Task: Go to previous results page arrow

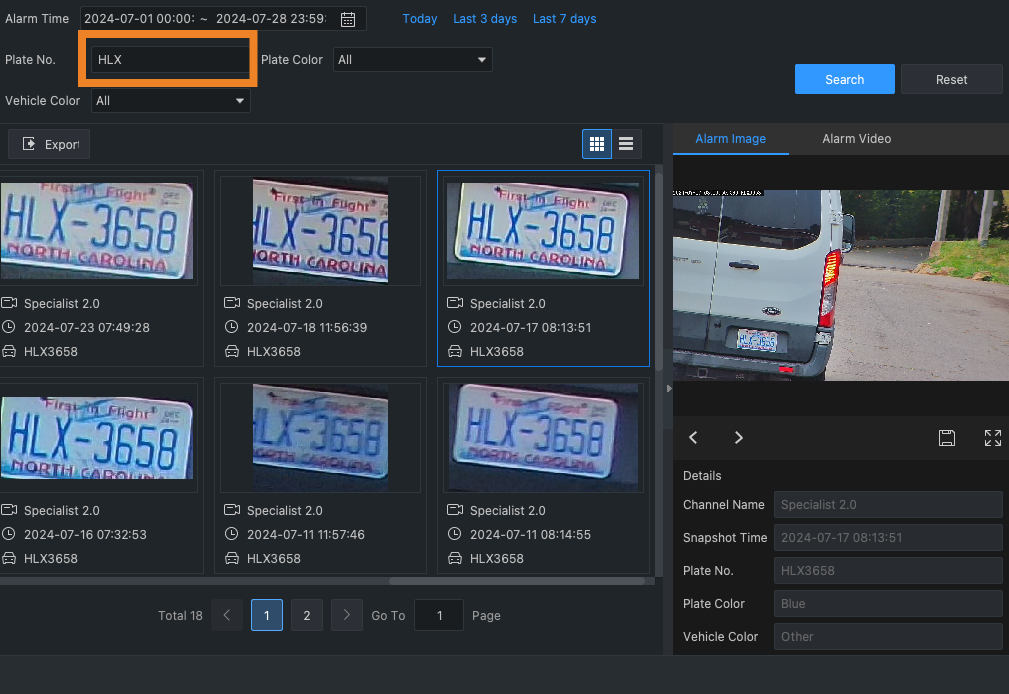Action: [227, 615]
